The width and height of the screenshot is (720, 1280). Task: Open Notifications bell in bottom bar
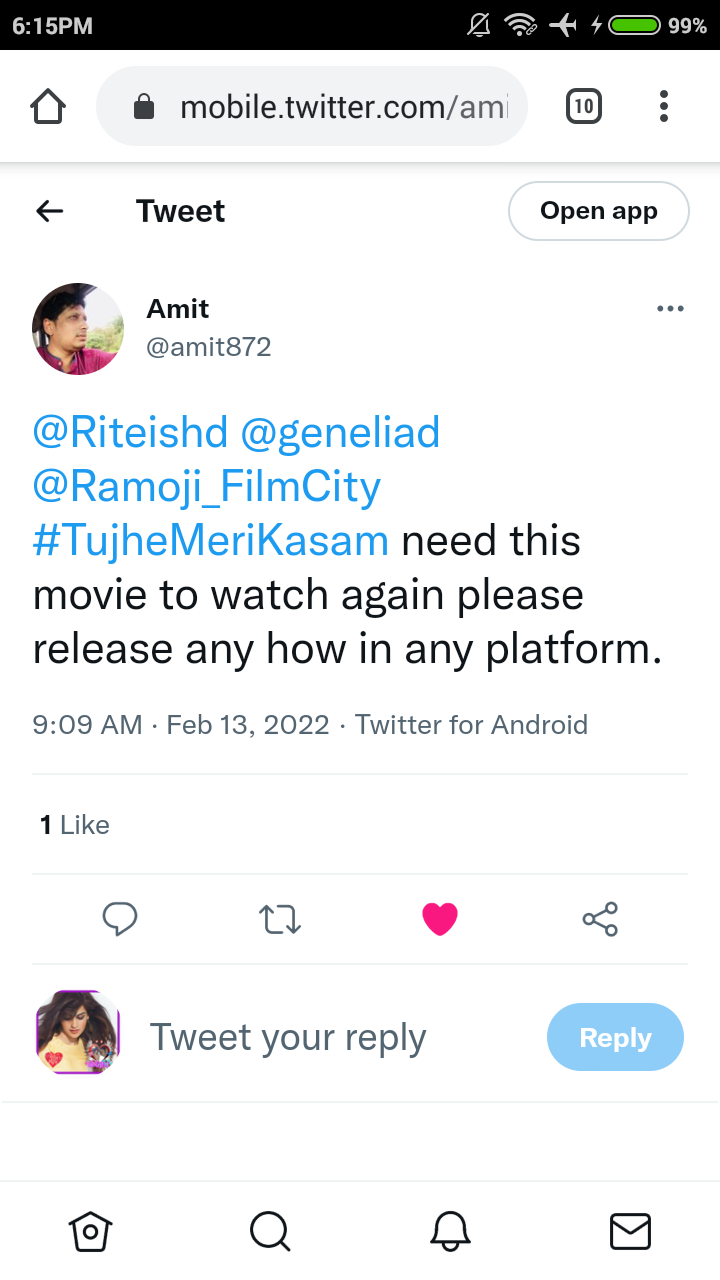coord(450,1231)
